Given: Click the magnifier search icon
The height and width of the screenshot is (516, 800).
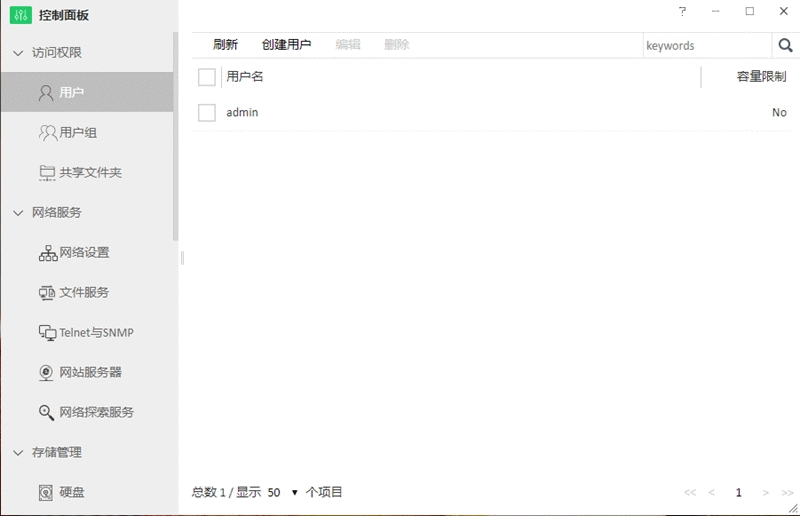Looking at the screenshot, I should pos(785,45).
